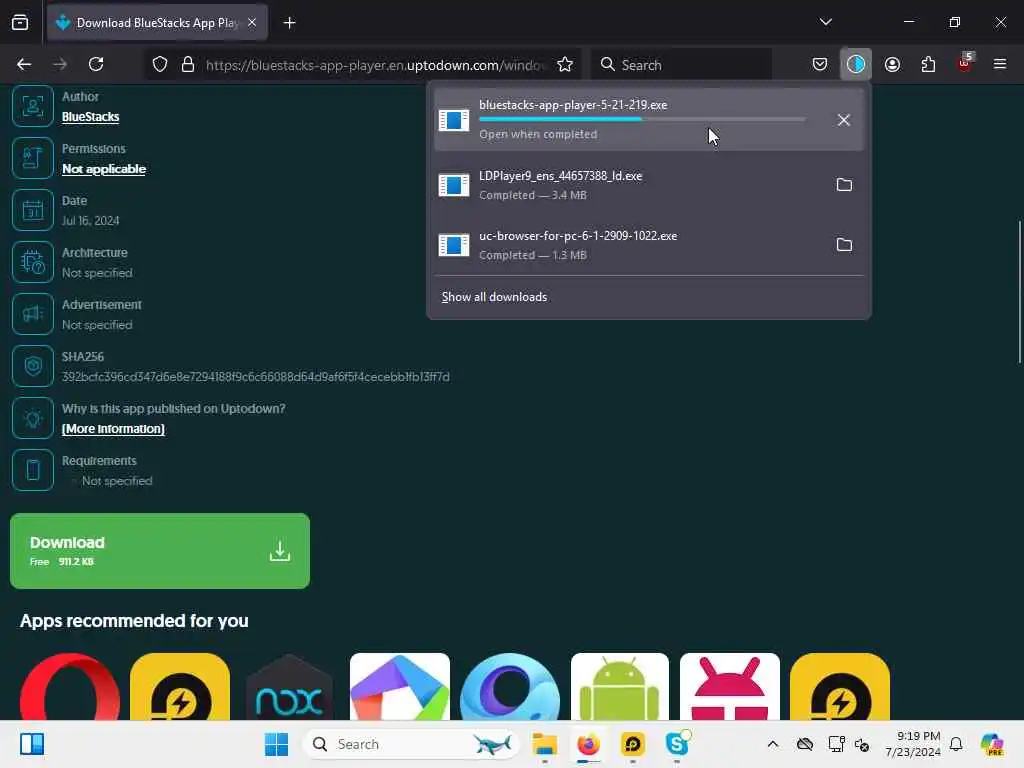Go back to previous page
Image resolution: width=1024 pixels, height=768 pixels.
(x=24, y=64)
